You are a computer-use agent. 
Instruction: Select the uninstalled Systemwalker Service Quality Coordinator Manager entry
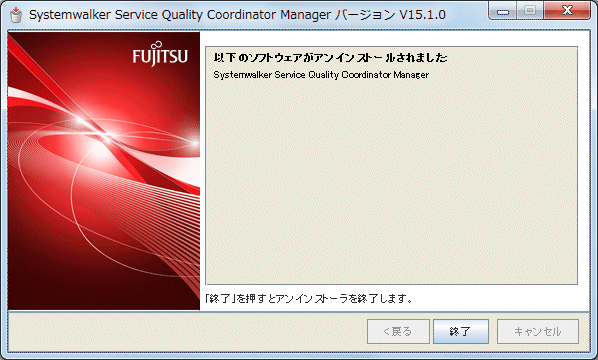click(321, 75)
